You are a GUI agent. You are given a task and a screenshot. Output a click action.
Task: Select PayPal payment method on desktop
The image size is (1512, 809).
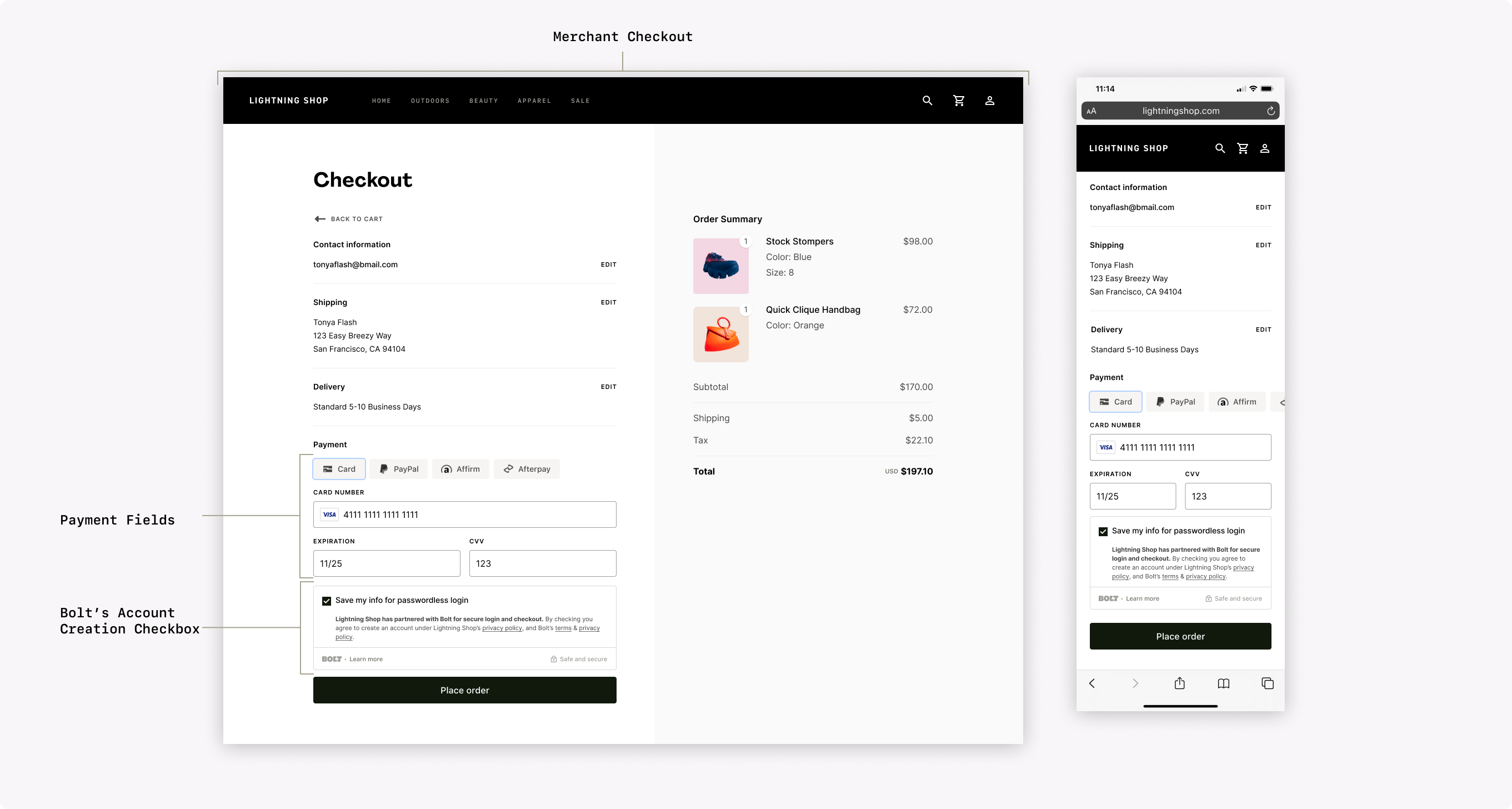[x=399, y=469]
